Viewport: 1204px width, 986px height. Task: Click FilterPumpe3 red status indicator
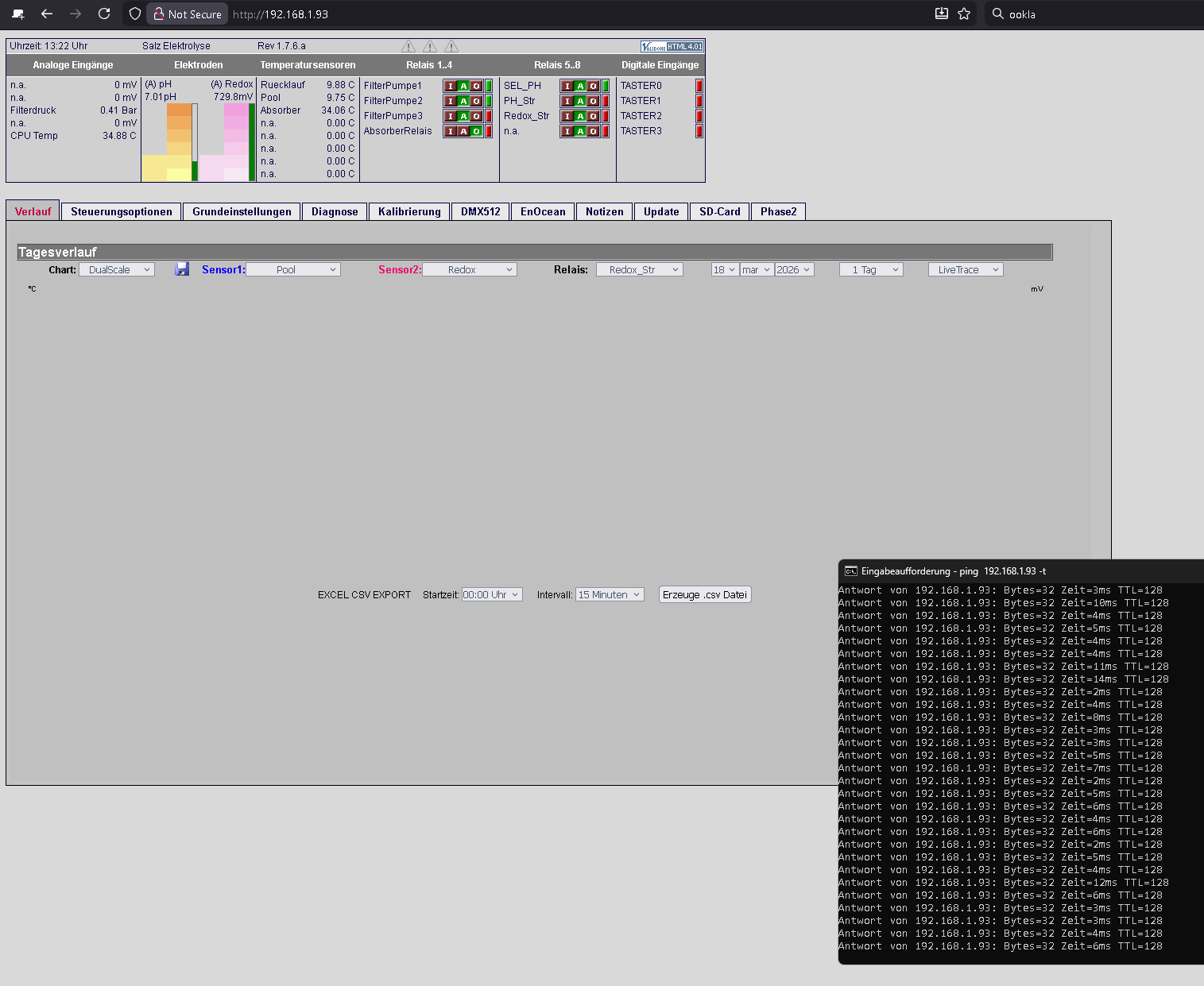coord(489,116)
